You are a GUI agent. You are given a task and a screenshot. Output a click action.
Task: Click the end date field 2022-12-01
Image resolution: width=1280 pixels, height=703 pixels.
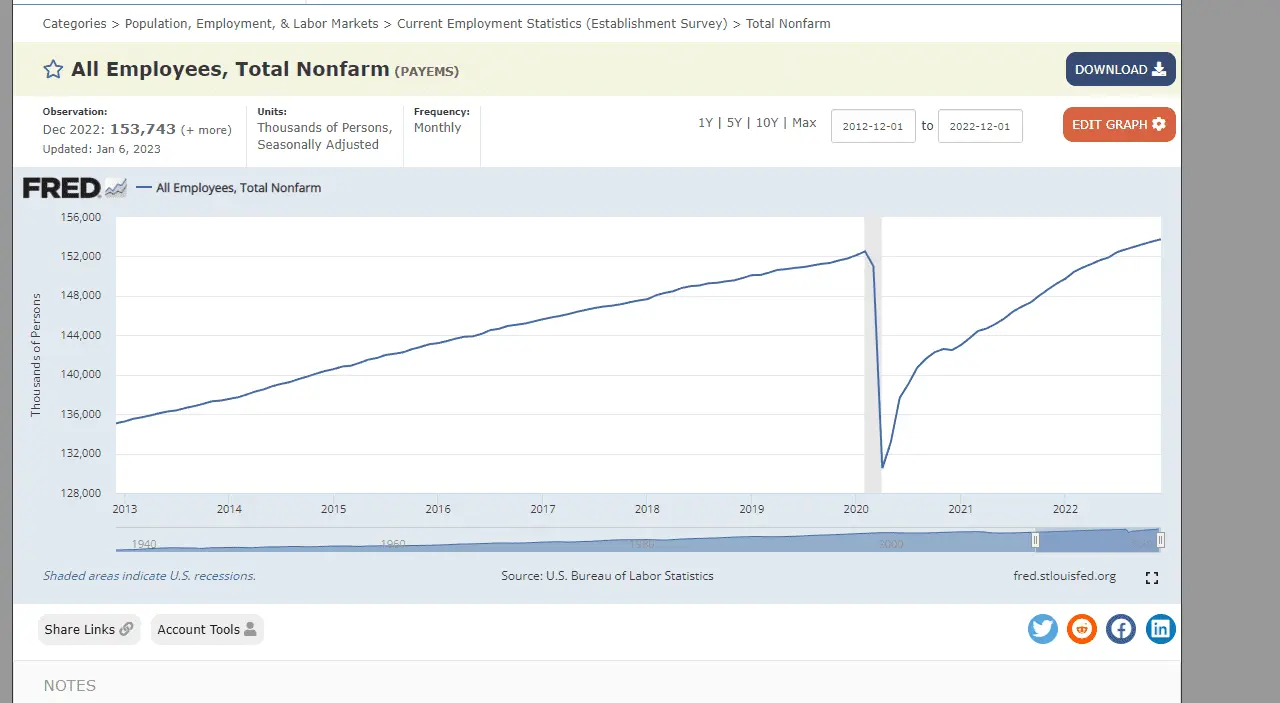[980, 126]
